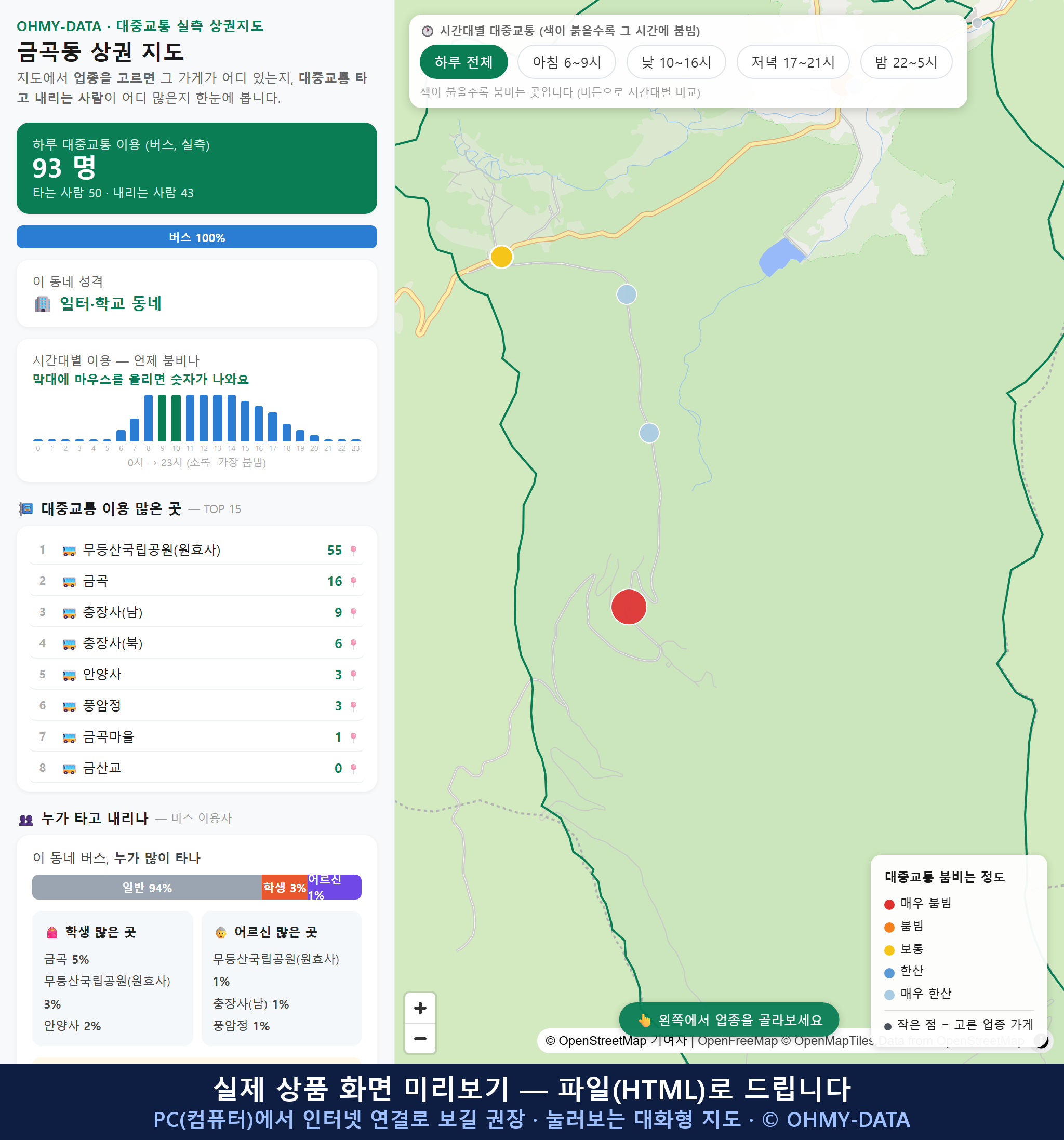Click the hour 8 usage bar
This screenshot has width=1064, height=1140.
149,418
